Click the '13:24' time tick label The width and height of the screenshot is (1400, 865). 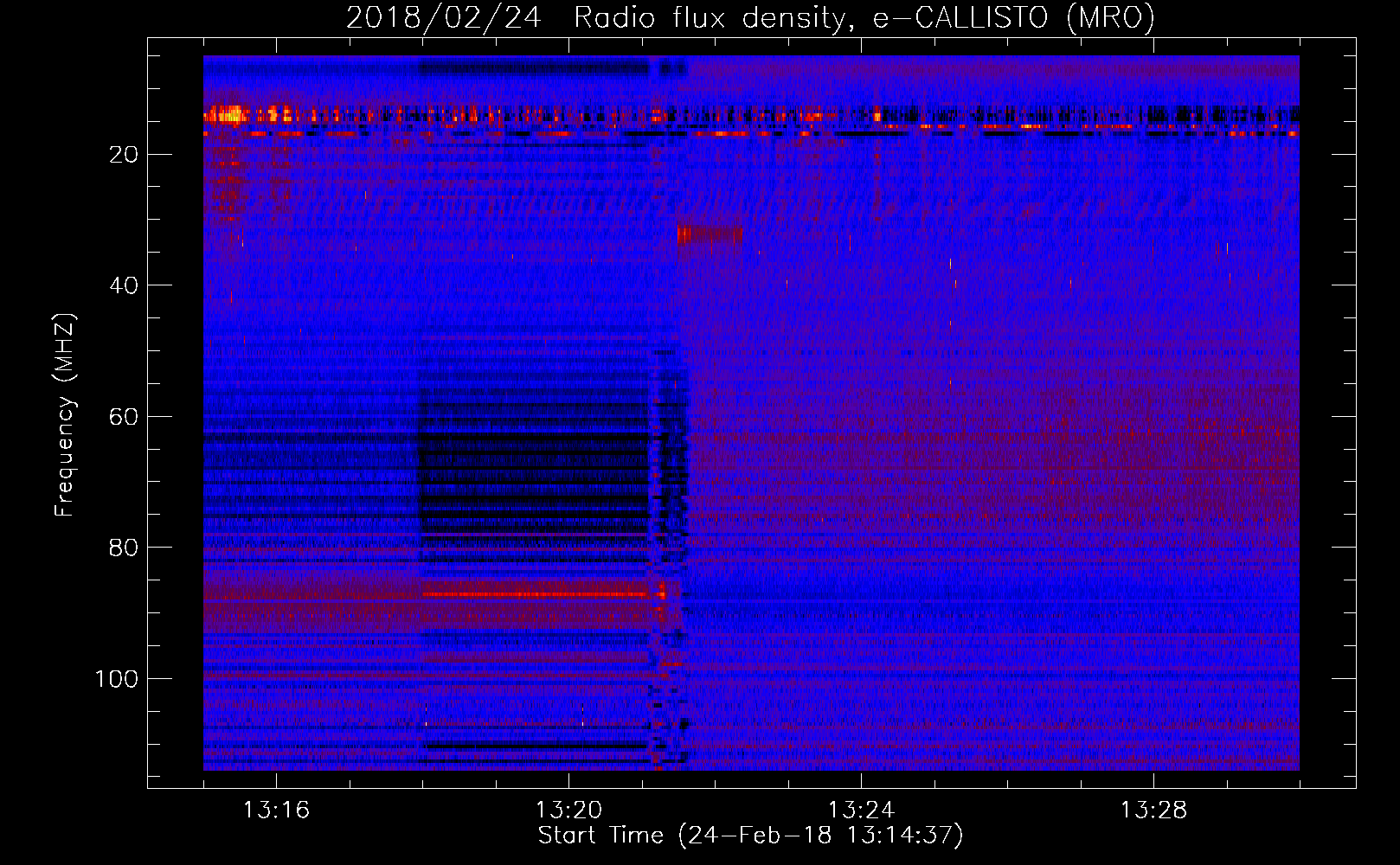pyautogui.click(x=861, y=811)
